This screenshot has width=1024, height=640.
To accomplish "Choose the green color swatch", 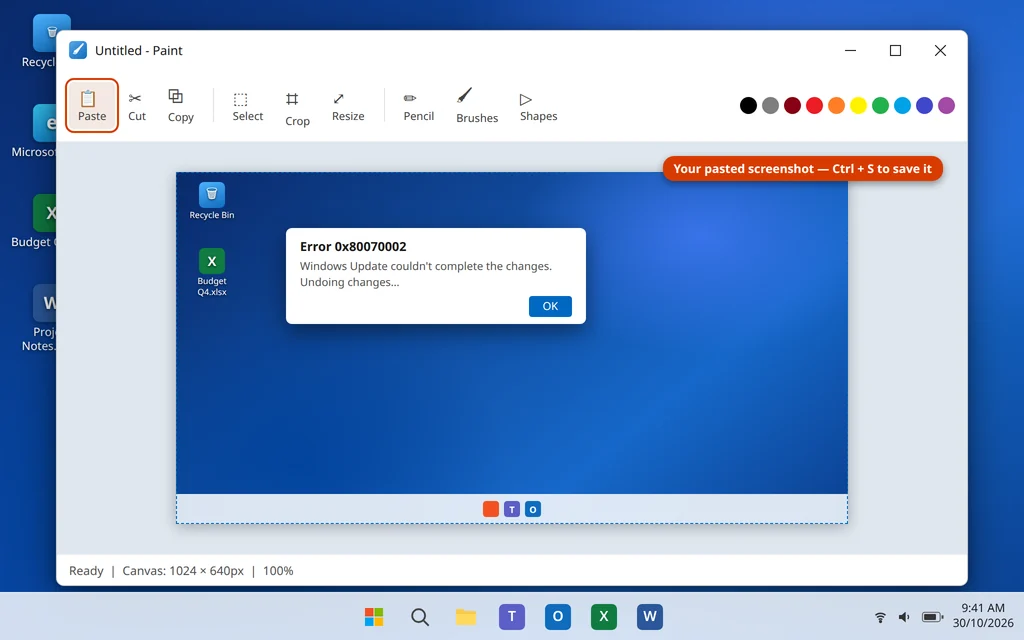I will (x=880, y=105).
